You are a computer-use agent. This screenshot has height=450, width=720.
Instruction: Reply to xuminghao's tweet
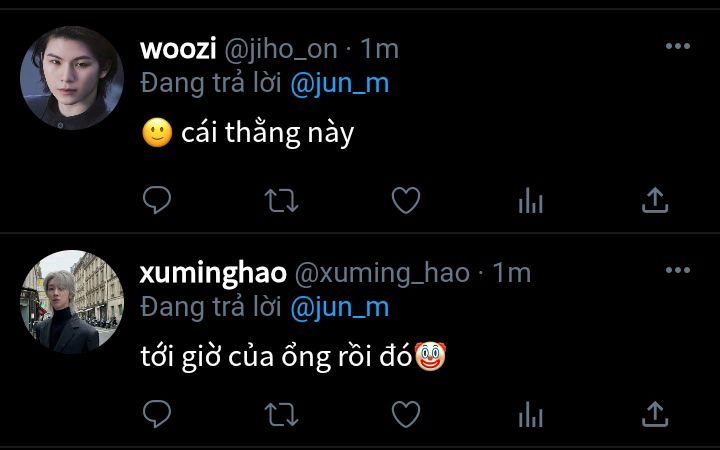(157, 414)
